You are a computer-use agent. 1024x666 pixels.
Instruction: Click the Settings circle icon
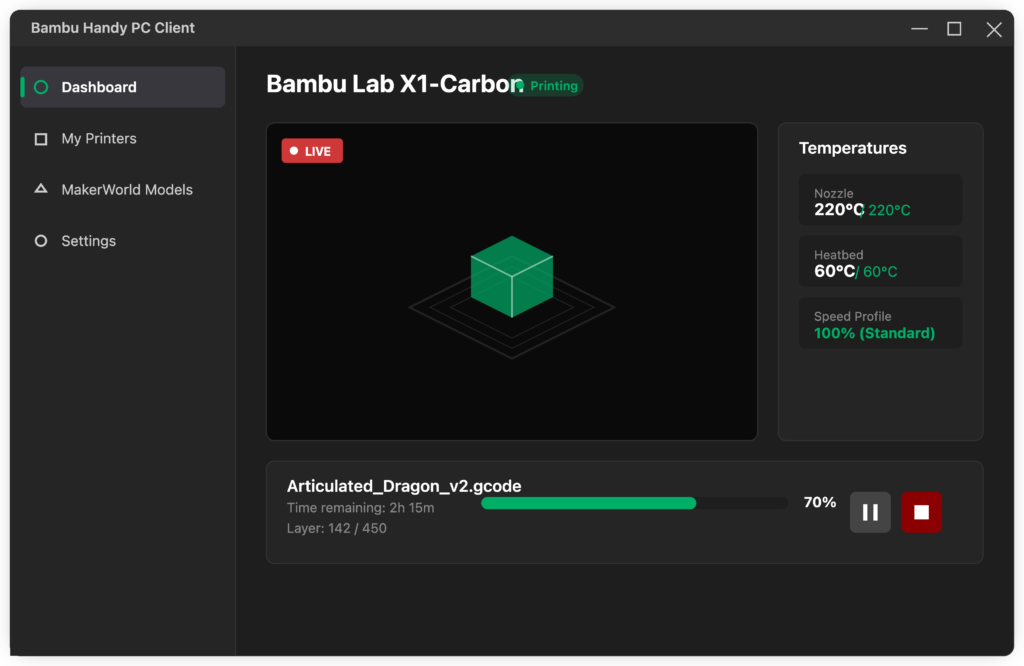(x=41, y=241)
